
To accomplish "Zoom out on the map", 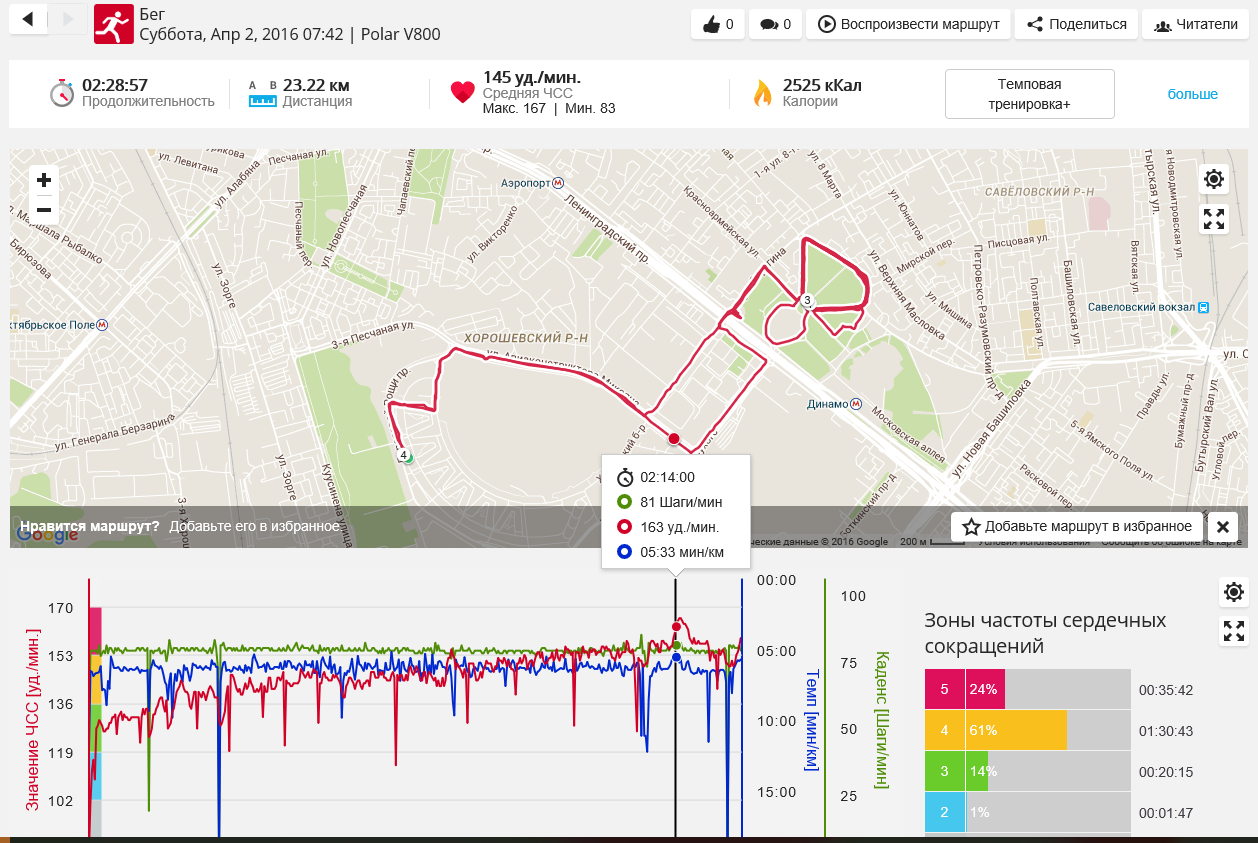I will (x=44, y=209).
